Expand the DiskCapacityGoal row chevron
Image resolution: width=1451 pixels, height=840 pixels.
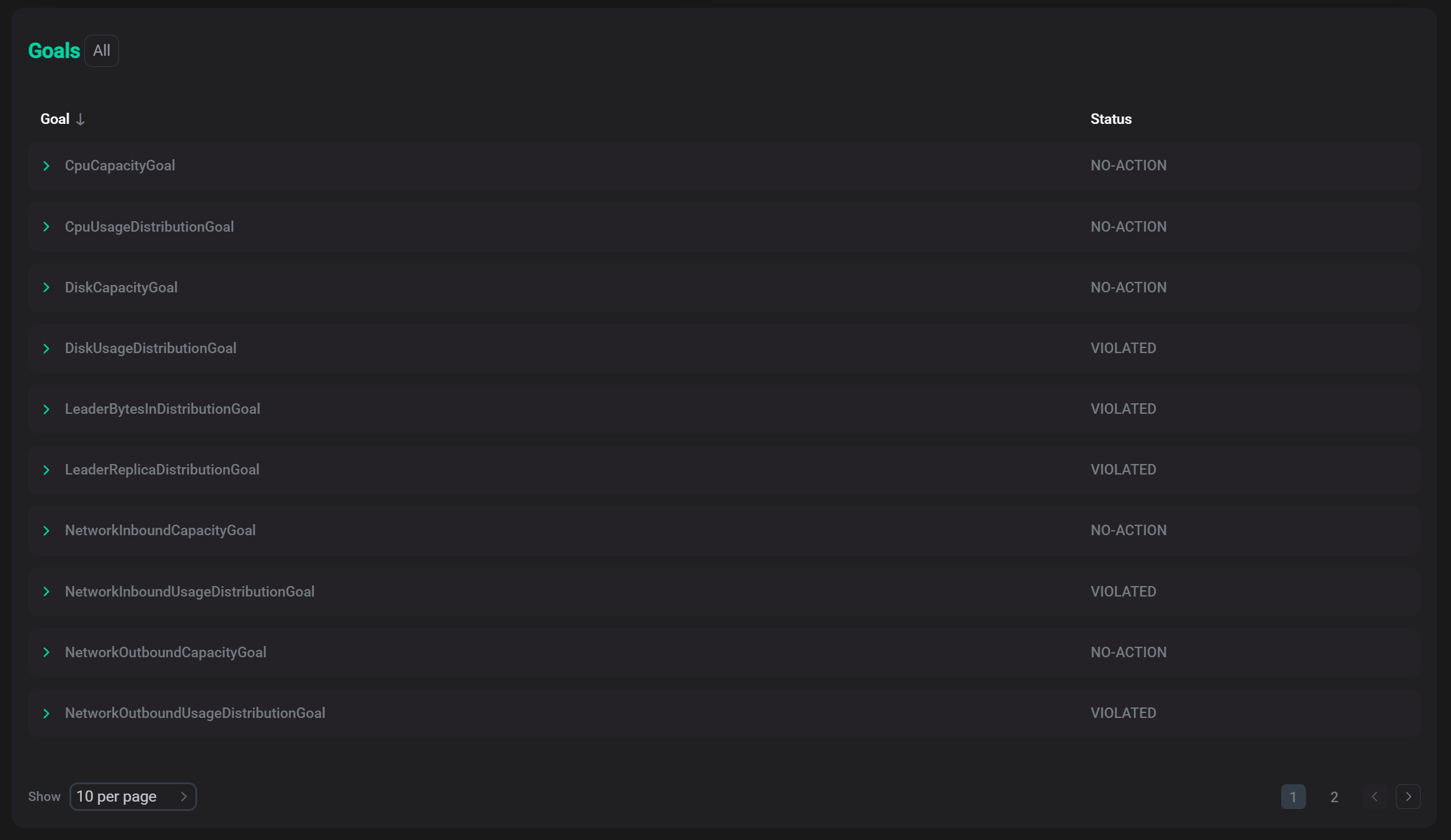(46, 287)
